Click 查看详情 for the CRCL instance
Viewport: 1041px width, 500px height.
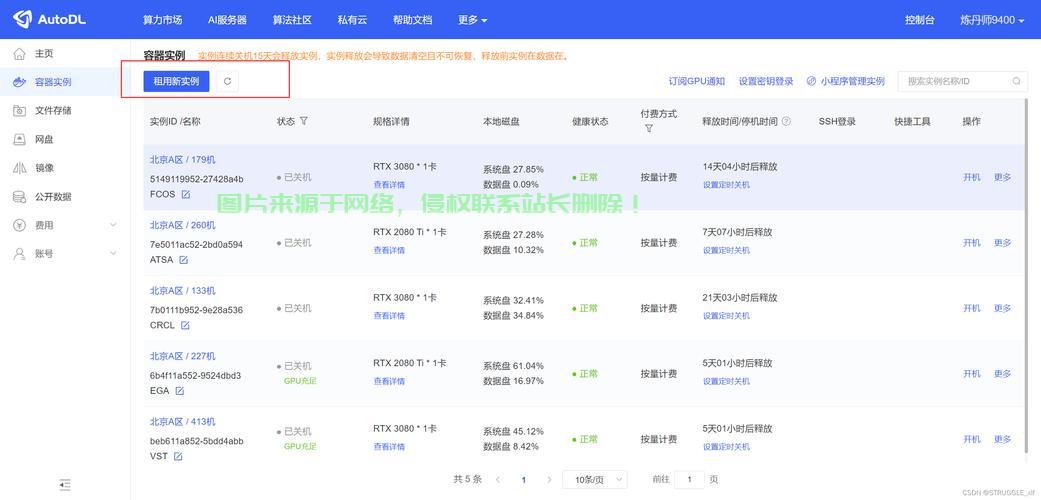tap(389, 315)
